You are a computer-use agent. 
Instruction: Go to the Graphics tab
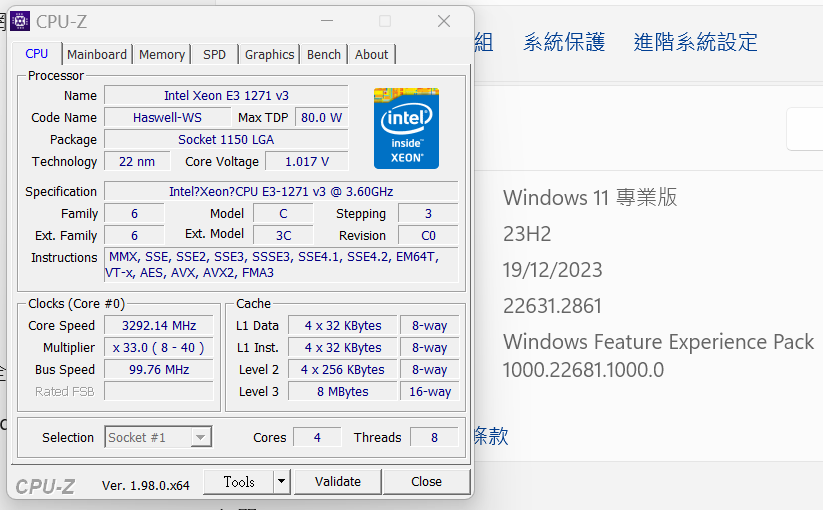tap(269, 55)
